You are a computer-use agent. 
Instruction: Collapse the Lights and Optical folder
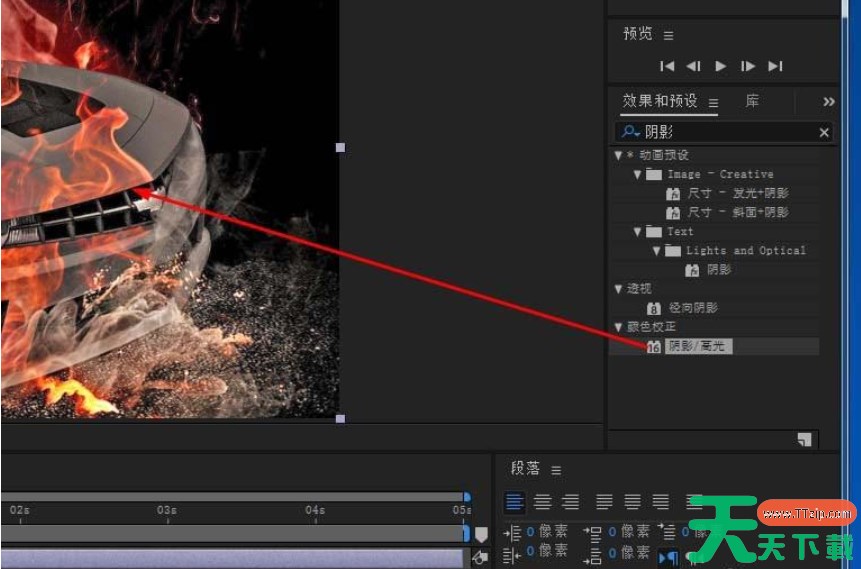(657, 251)
